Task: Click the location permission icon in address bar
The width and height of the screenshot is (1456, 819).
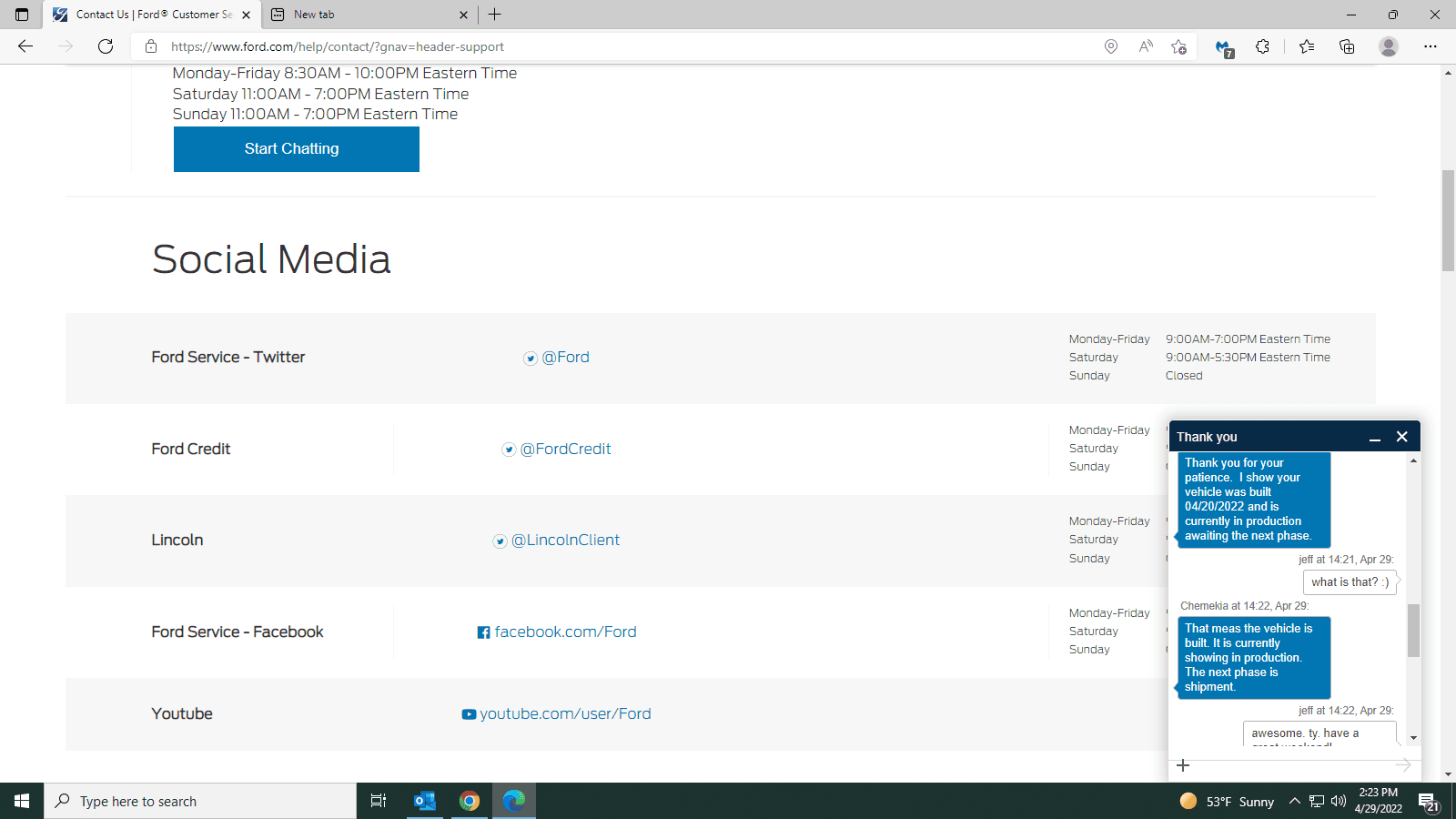Action: click(1111, 46)
